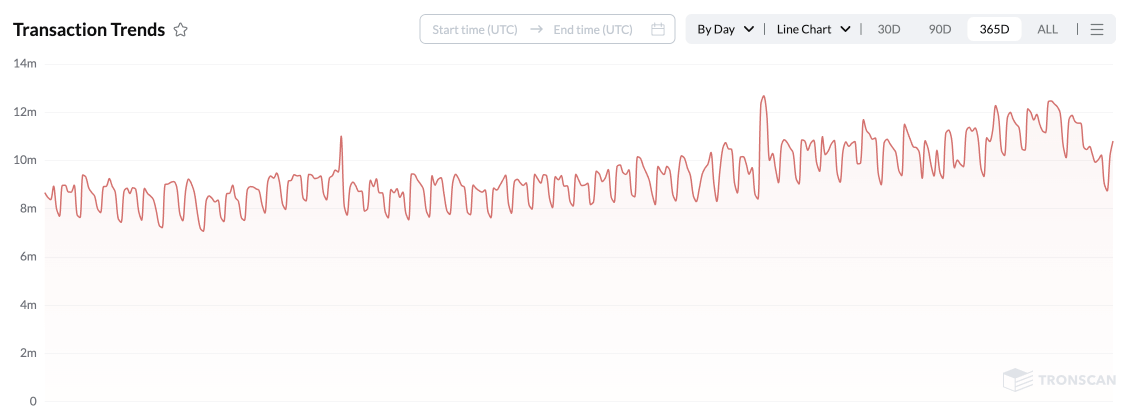Click the 0 baseline axis label

[33, 401]
